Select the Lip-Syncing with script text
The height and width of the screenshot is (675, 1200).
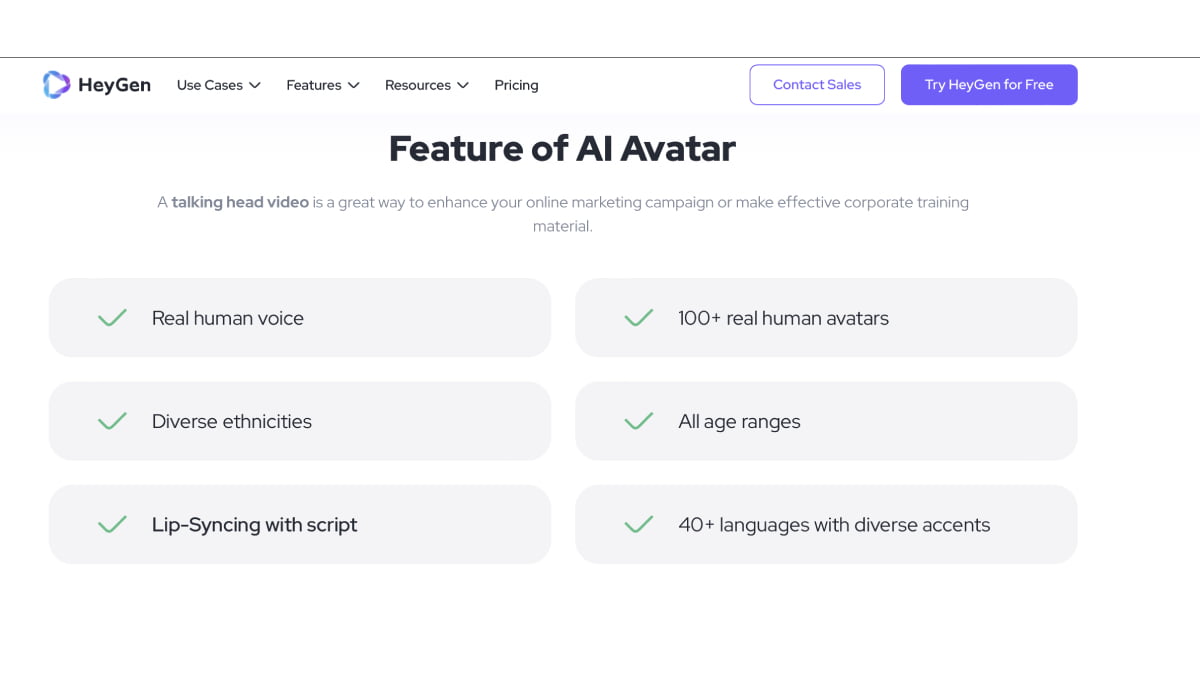click(254, 524)
